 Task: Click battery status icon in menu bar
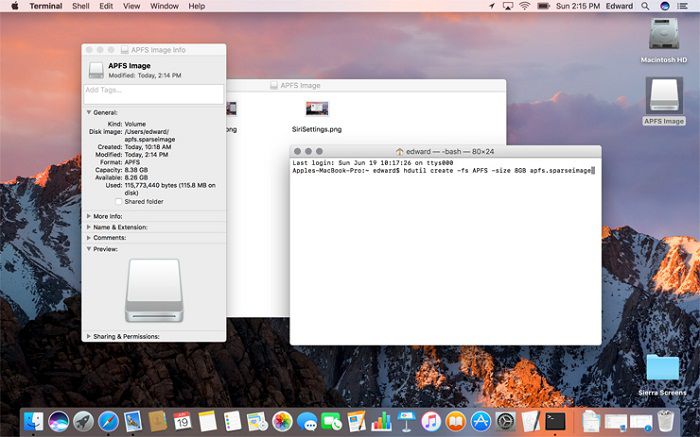coord(543,6)
